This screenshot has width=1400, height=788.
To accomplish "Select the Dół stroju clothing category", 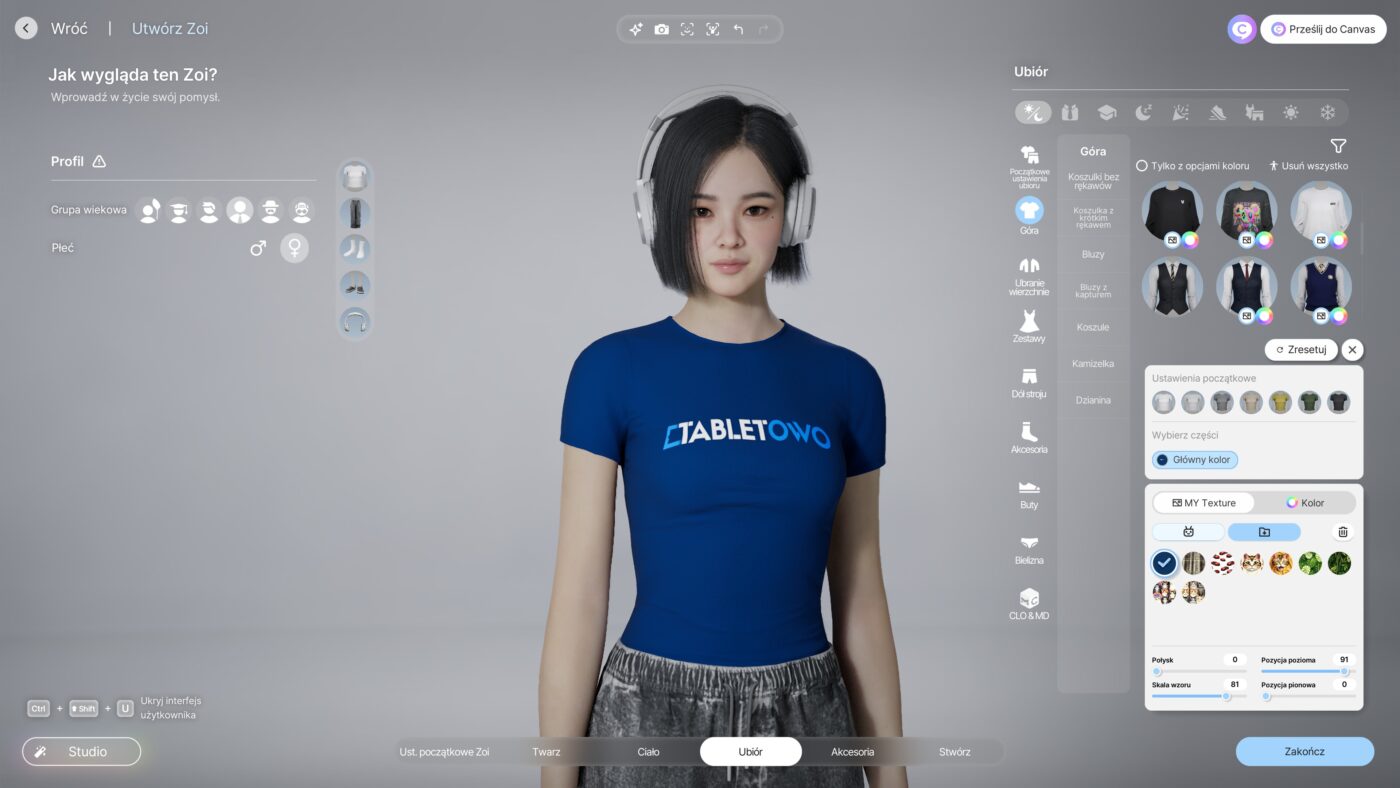I will click(1029, 383).
